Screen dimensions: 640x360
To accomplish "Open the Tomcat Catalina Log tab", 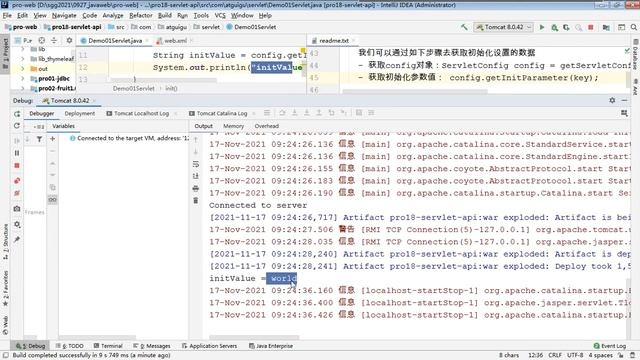I will click(222, 113).
